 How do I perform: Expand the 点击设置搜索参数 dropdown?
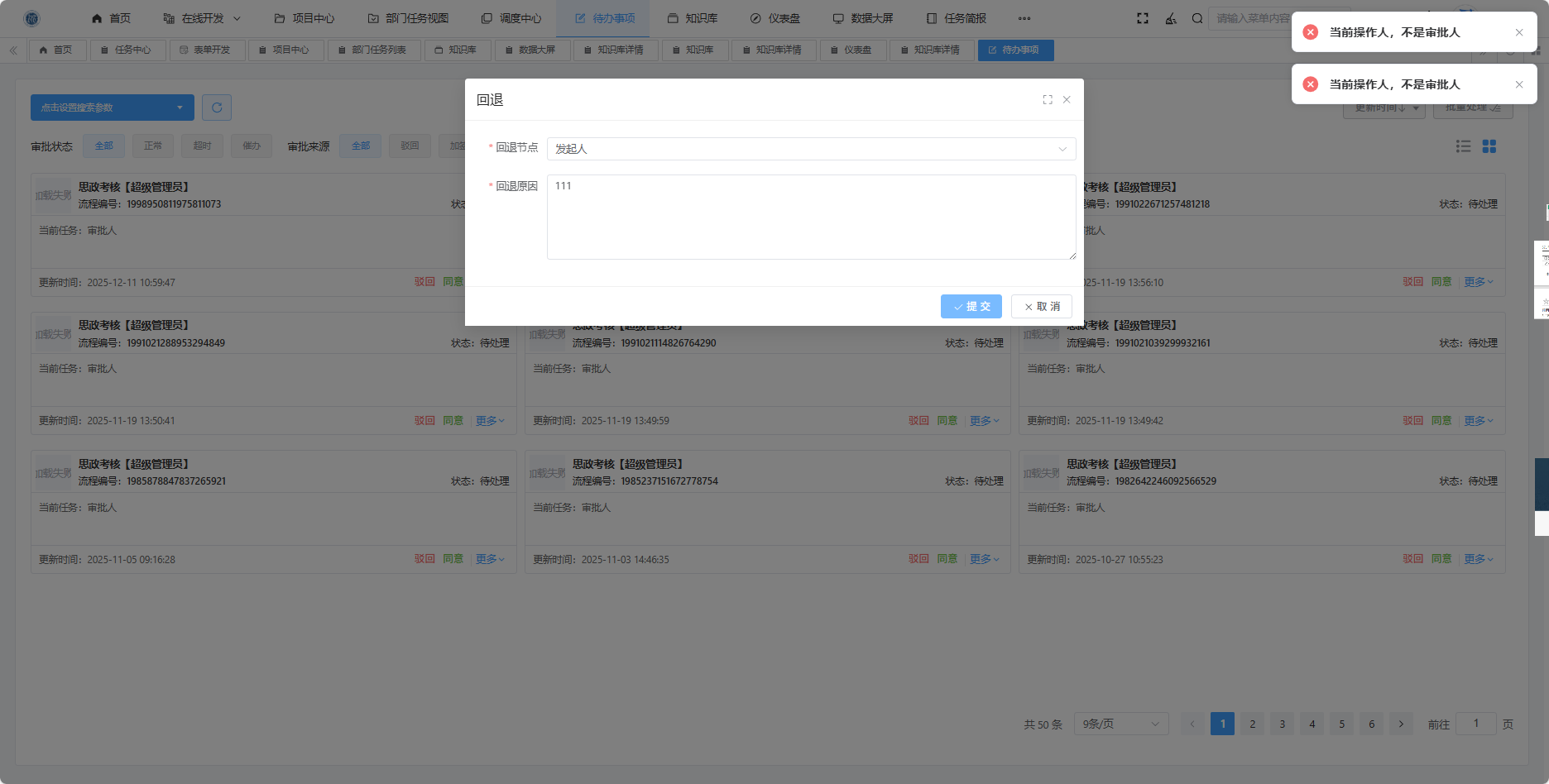click(113, 108)
